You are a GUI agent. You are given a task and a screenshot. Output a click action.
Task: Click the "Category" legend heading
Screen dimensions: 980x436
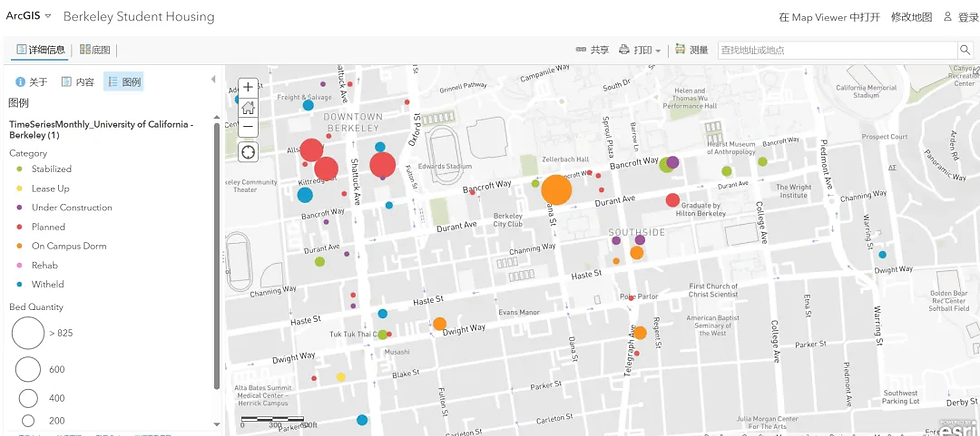[28, 153]
